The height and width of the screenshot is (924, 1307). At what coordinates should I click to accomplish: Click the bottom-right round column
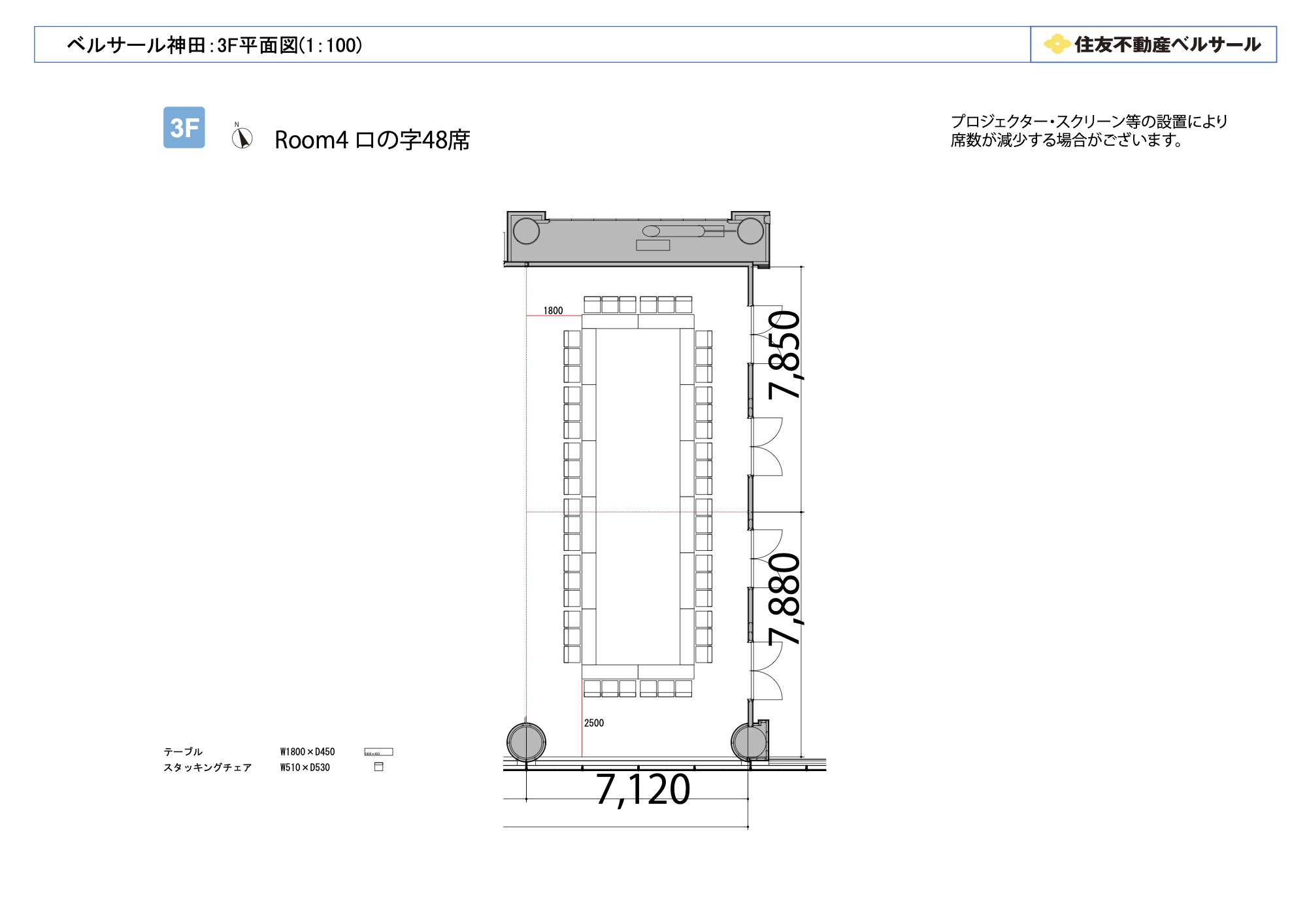click(750, 742)
